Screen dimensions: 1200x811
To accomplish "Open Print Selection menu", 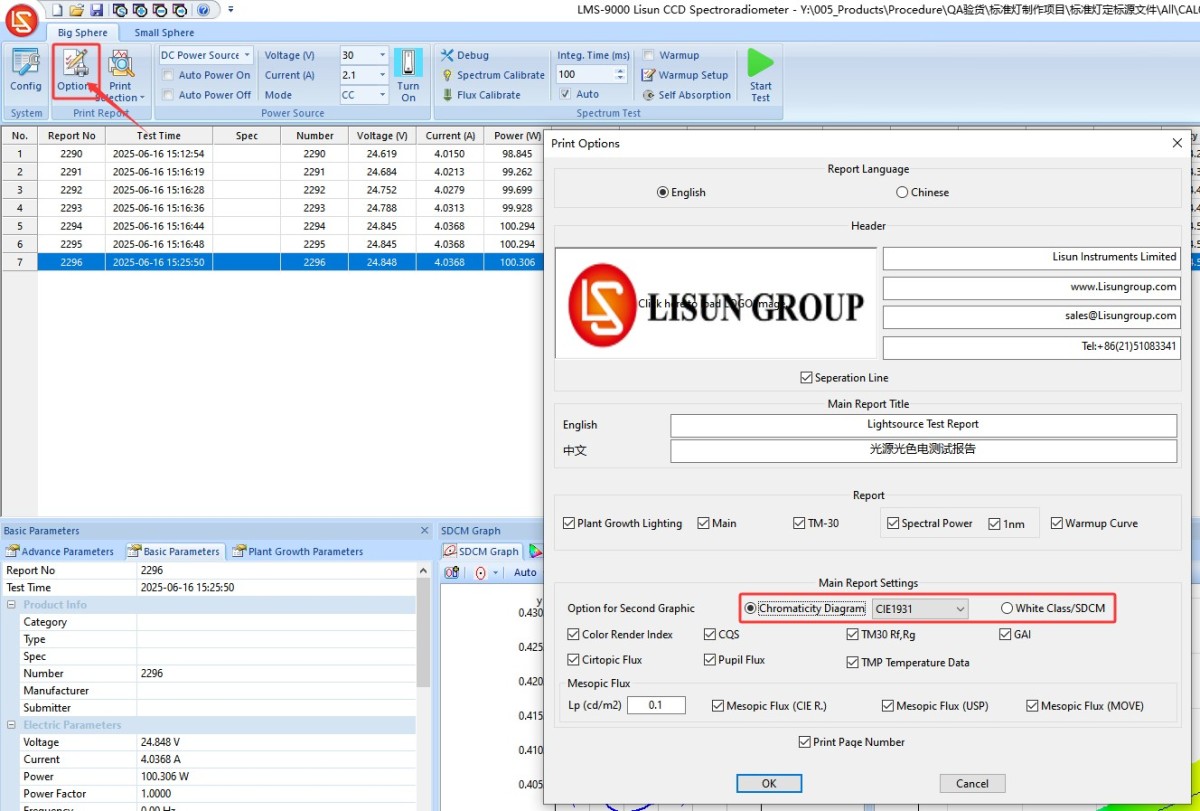I will 122,77.
